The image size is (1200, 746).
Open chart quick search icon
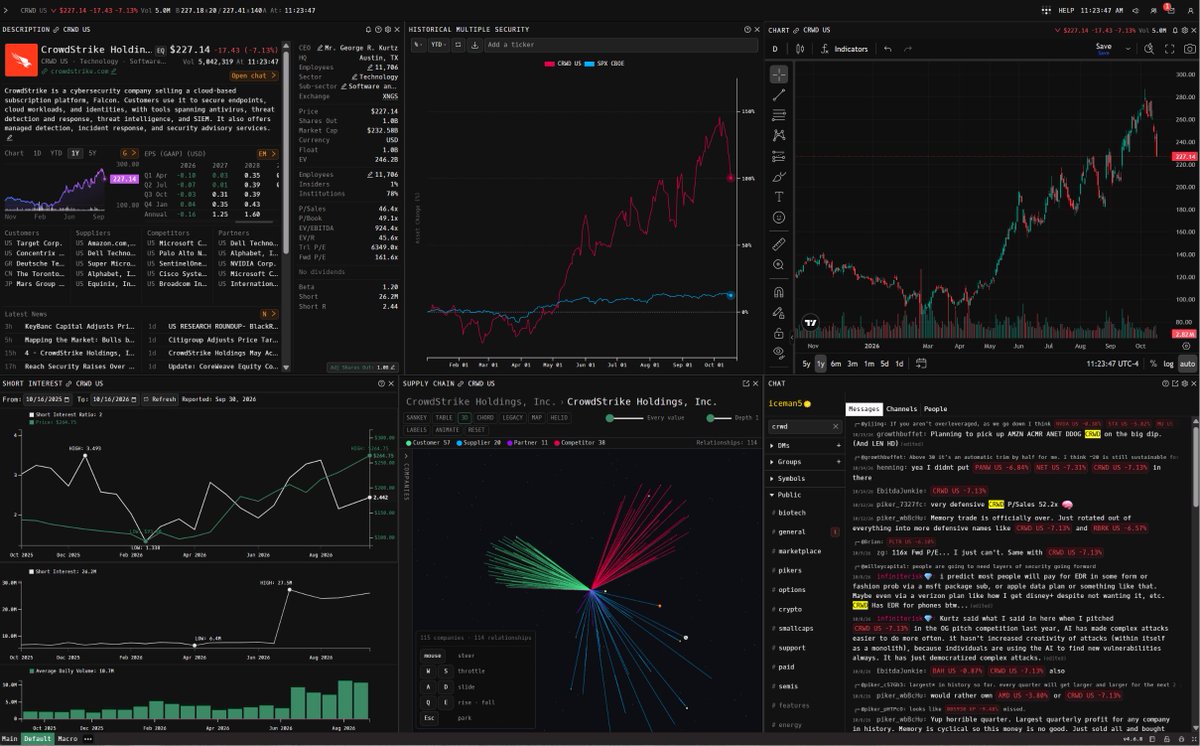tap(1149, 48)
